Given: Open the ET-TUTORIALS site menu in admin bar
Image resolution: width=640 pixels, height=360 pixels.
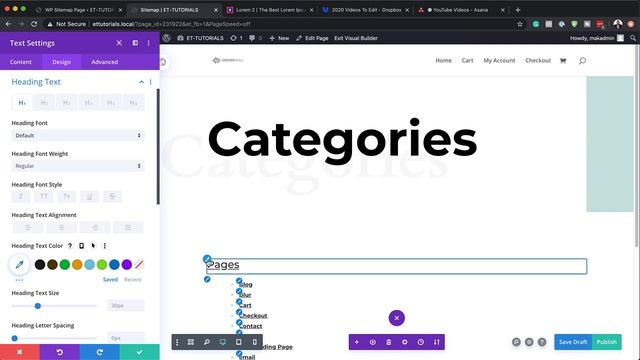Looking at the screenshot, I should click(x=200, y=38).
